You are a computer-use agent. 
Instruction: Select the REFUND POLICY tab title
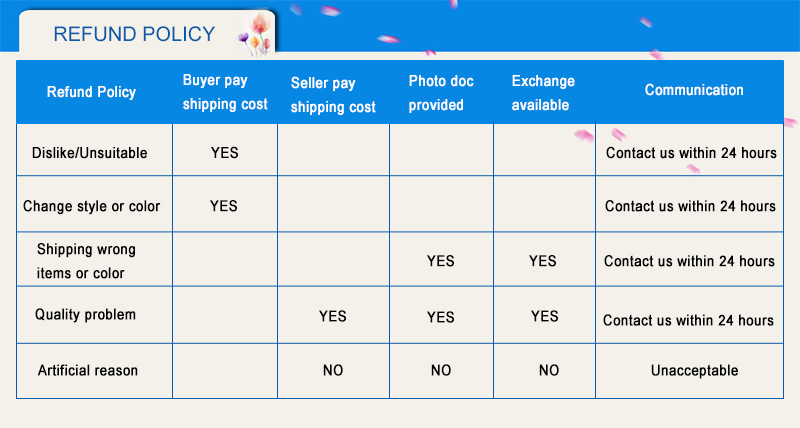click(134, 34)
